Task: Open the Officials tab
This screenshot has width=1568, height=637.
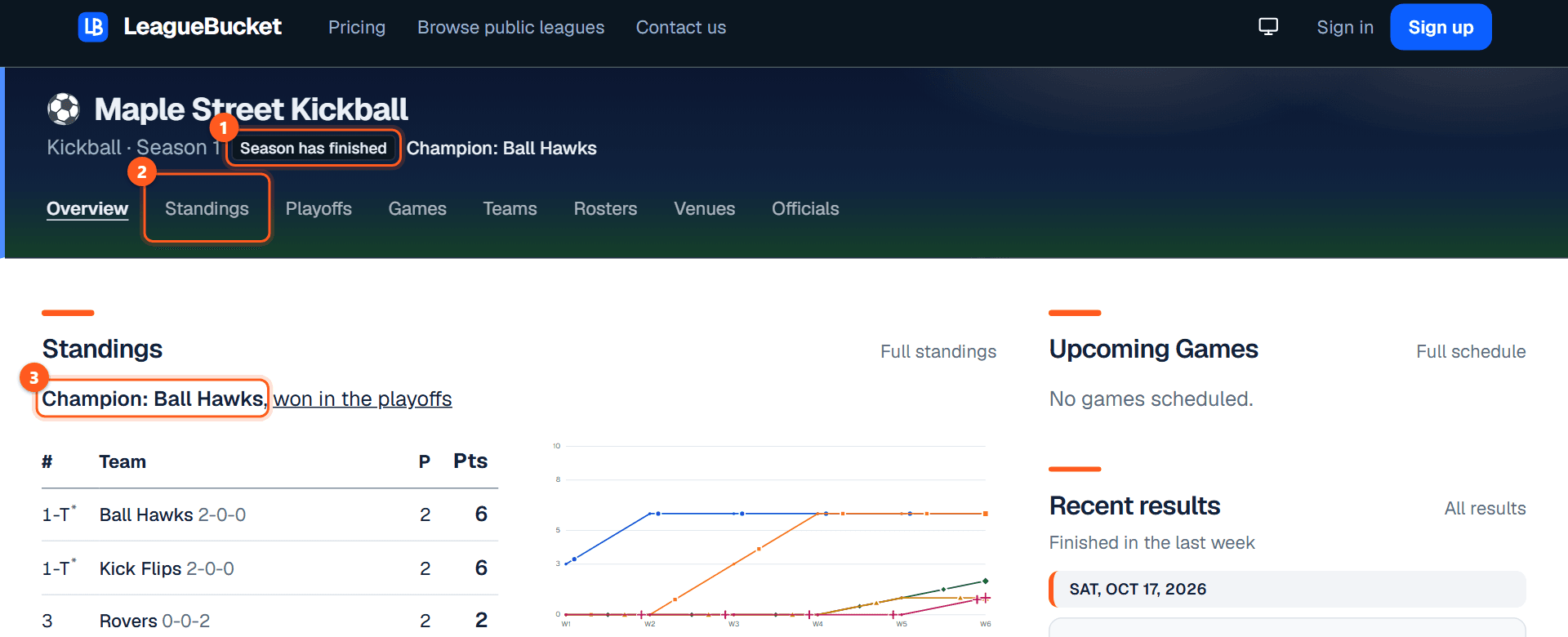Action: (805, 208)
